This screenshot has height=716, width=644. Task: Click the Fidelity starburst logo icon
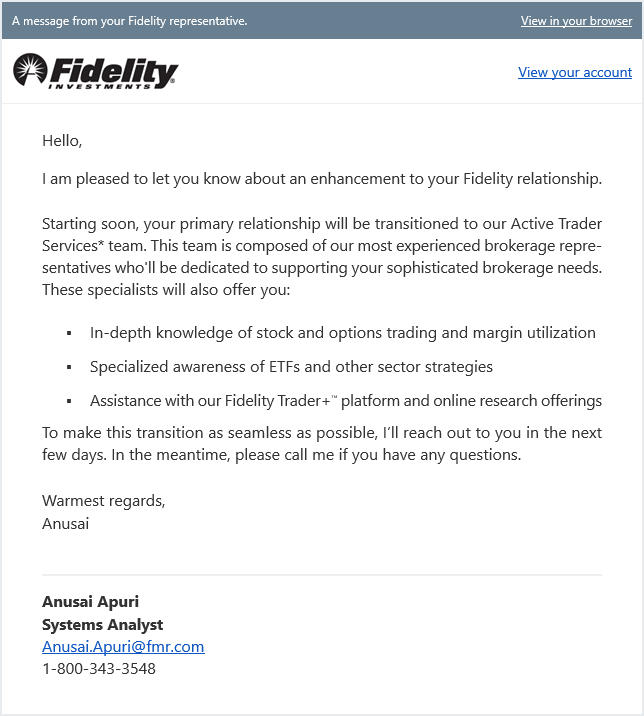click(x=29, y=70)
